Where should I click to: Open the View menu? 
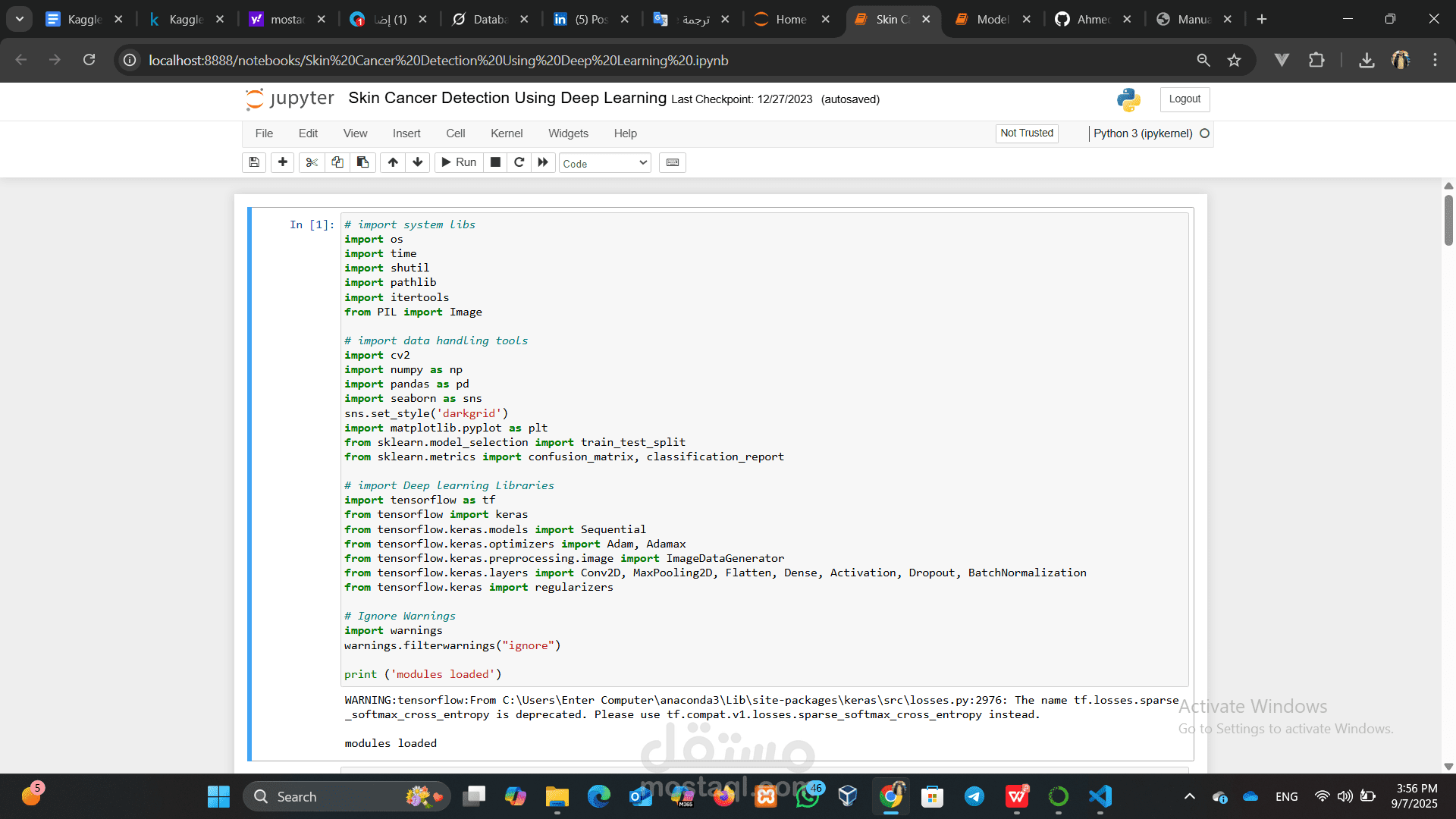[x=355, y=133]
